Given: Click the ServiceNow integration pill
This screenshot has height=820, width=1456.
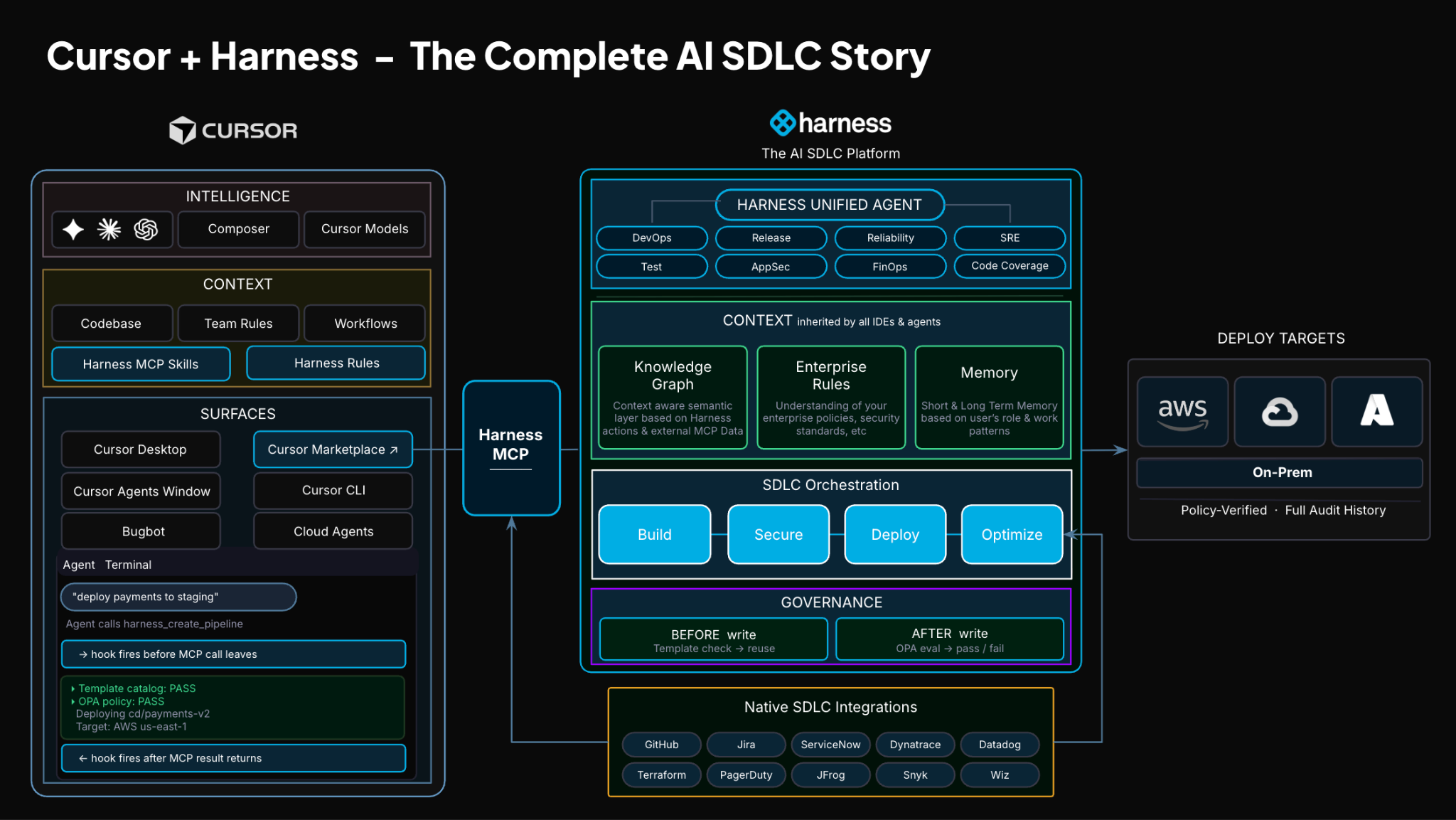Looking at the screenshot, I should pyautogui.click(x=830, y=745).
